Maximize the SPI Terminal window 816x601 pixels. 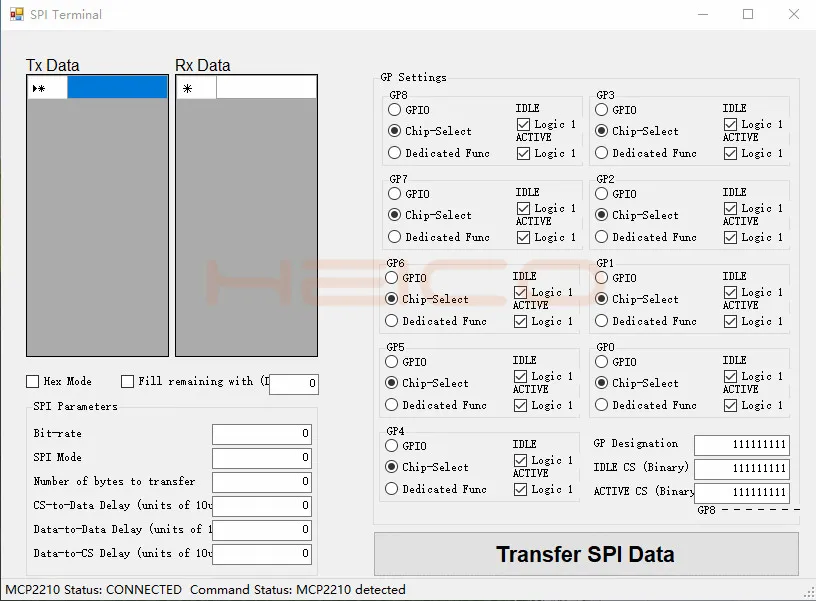coord(748,14)
